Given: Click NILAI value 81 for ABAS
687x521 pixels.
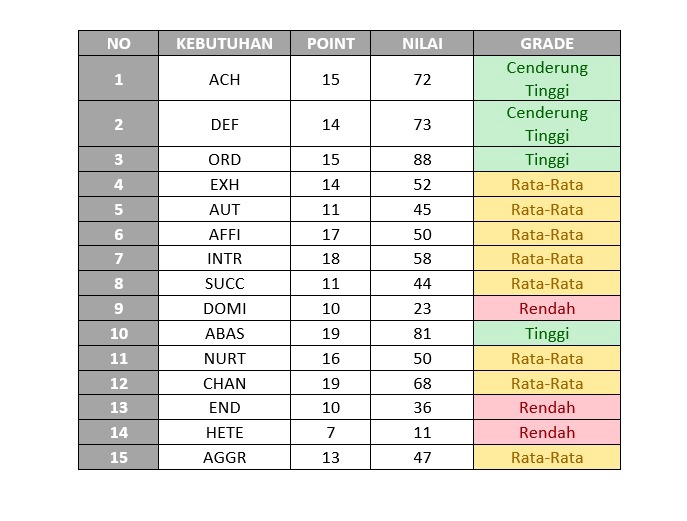Looking at the screenshot, I should [x=422, y=334].
